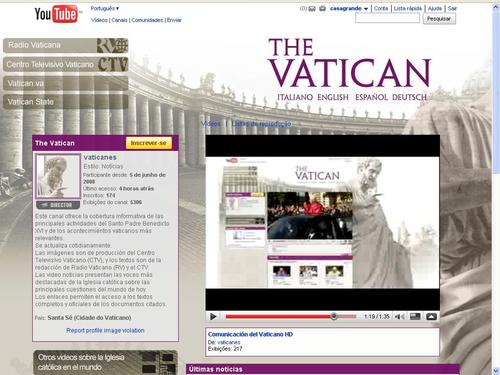Image resolution: width=500 pixels, height=375 pixels.
Task: Open the Canais menu link
Action: (x=119, y=20)
